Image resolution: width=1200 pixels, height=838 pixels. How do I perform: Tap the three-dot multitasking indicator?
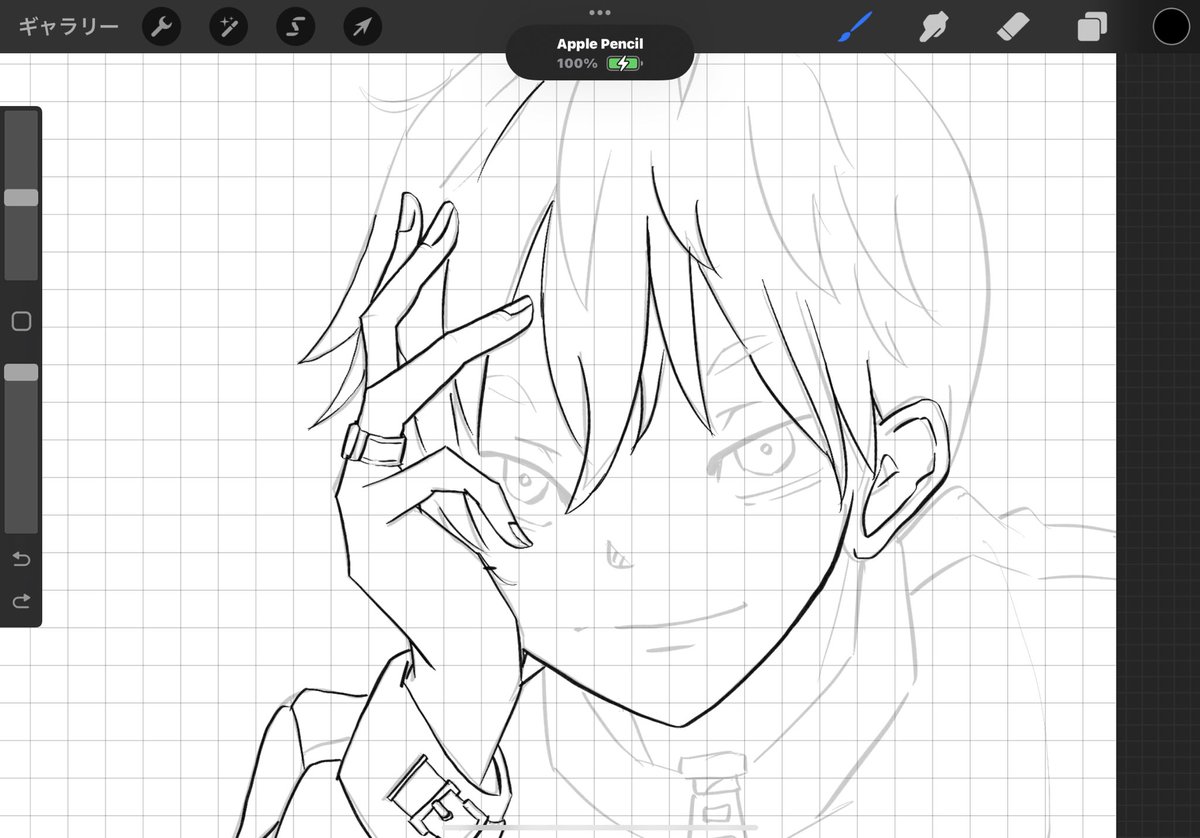coord(600,12)
